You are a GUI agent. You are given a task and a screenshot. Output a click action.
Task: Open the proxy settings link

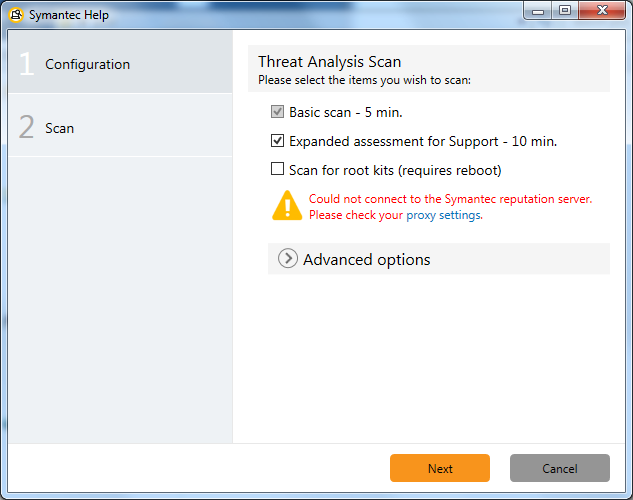(x=444, y=215)
